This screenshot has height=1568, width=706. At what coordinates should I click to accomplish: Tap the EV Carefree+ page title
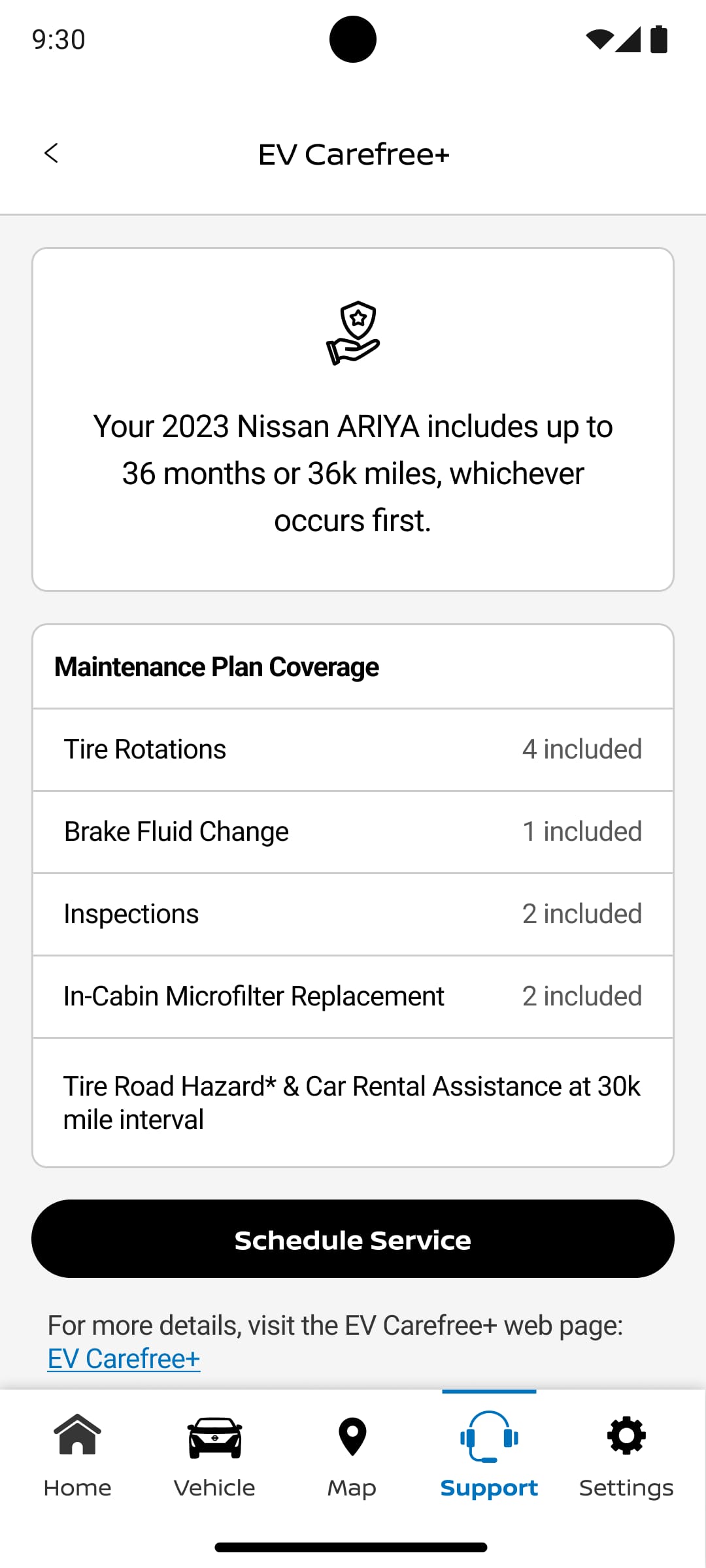(x=354, y=155)
